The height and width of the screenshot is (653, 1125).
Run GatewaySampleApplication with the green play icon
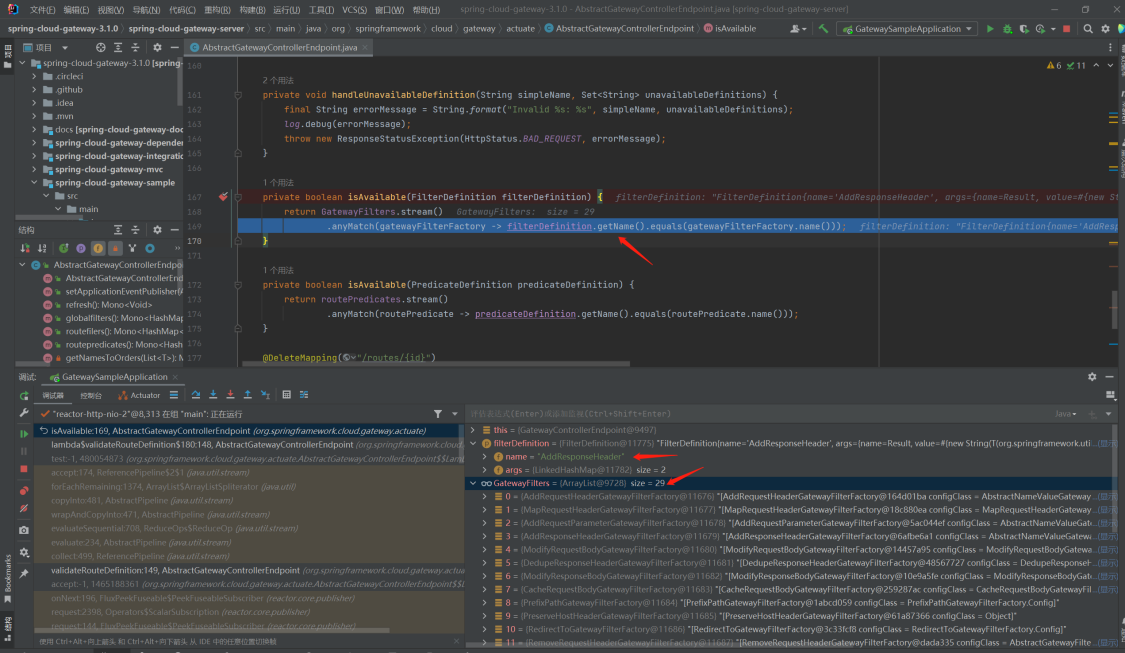point(990,29)
